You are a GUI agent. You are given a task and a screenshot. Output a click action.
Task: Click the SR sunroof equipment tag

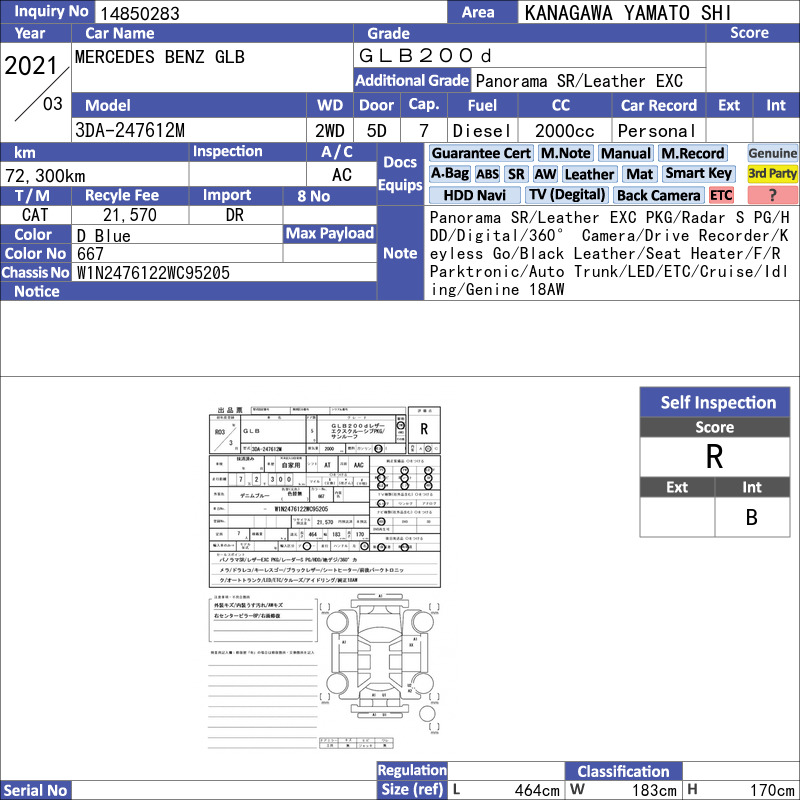[516, 174]
